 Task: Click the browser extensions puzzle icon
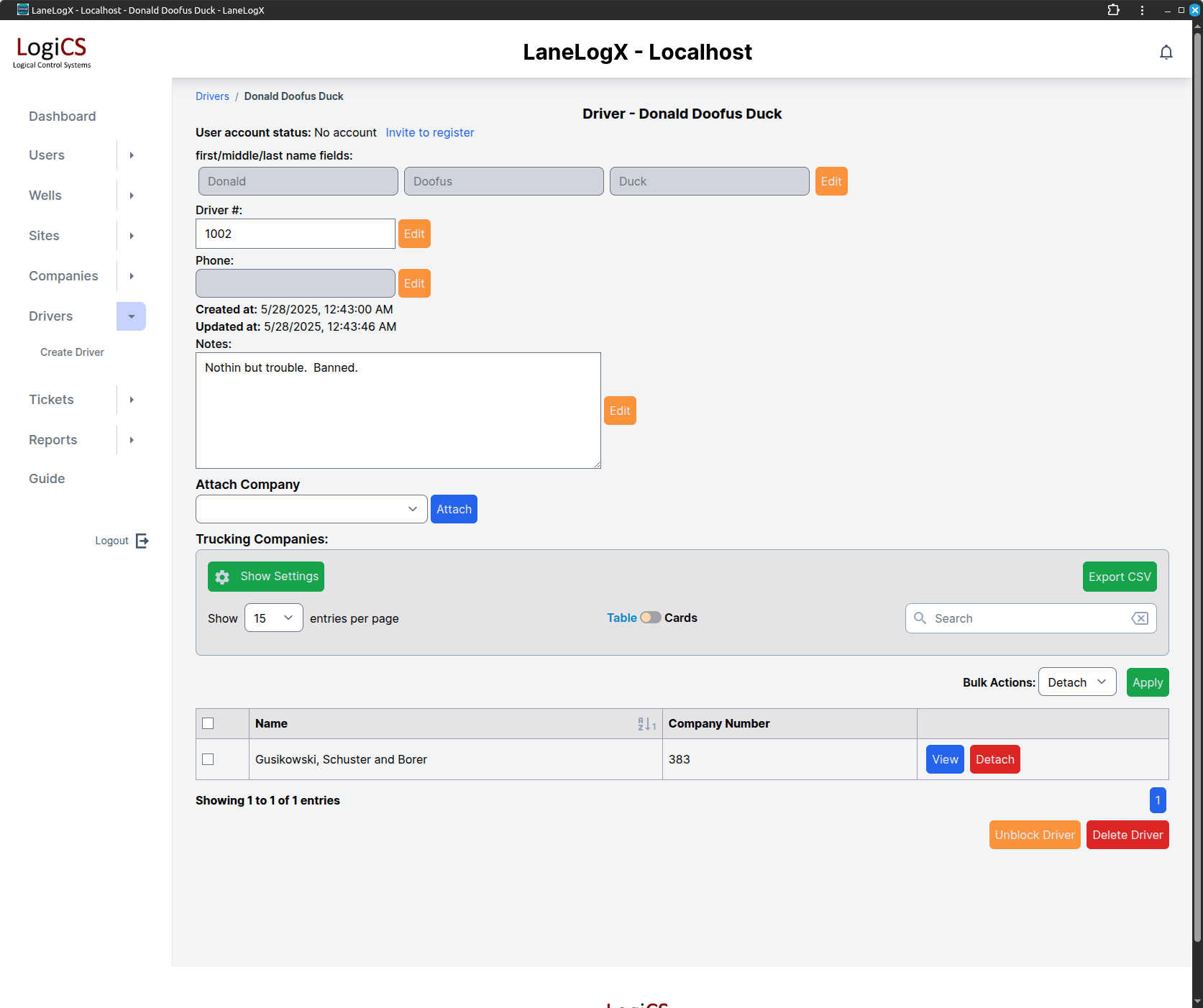pos(1113,10)
